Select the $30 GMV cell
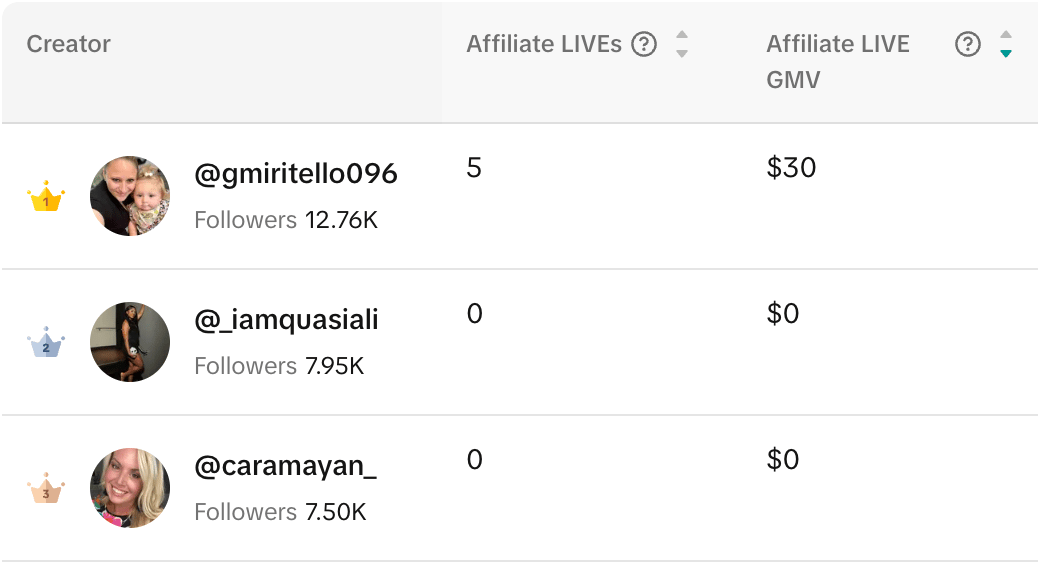 pyautogui.click(x=791, y=167)
